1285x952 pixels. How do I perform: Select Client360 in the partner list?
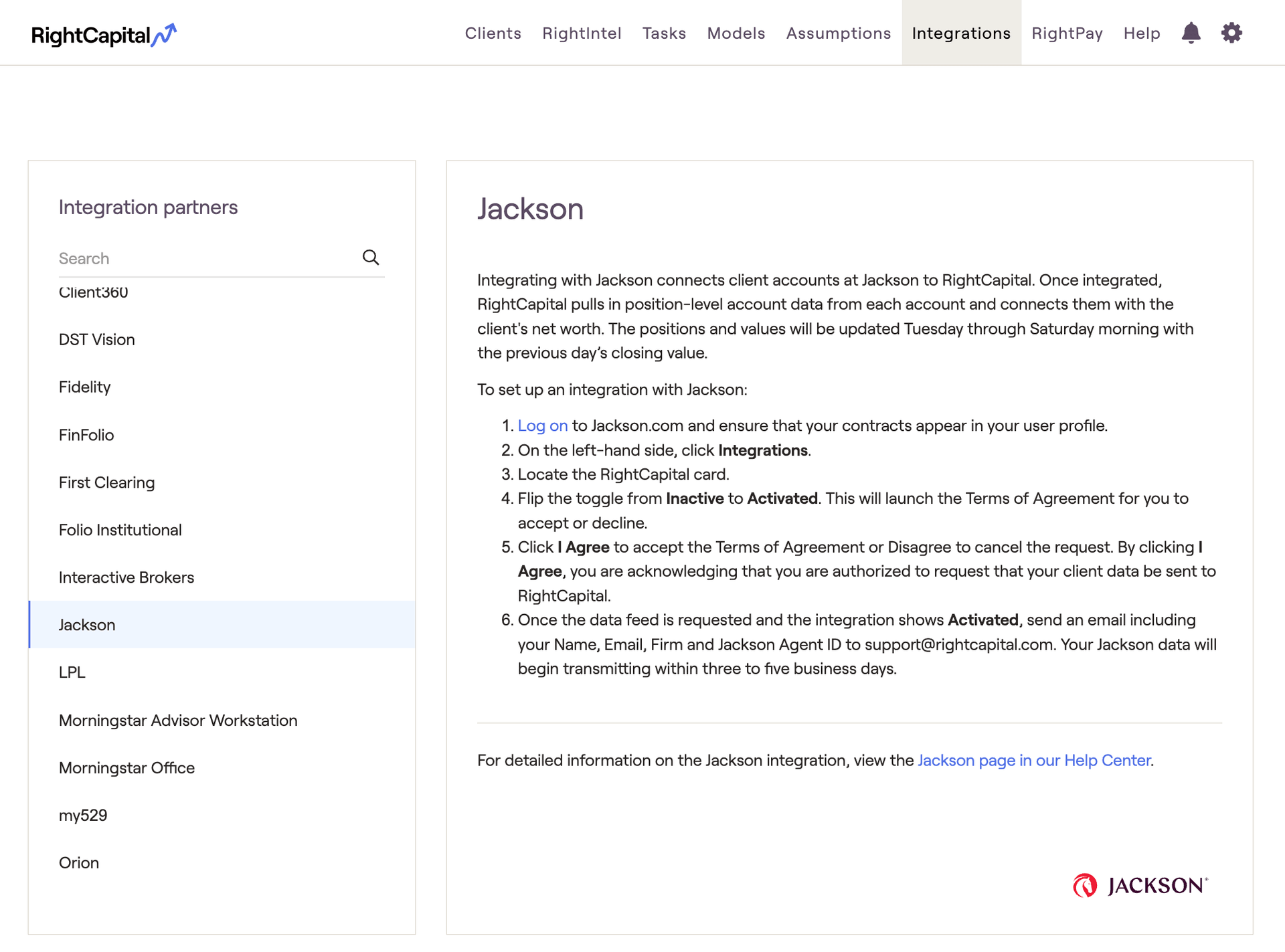94,292
